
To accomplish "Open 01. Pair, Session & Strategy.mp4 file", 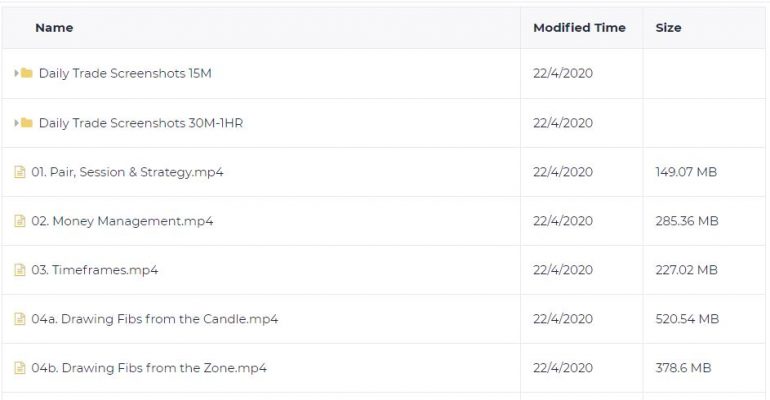I will tap(127, 172).
